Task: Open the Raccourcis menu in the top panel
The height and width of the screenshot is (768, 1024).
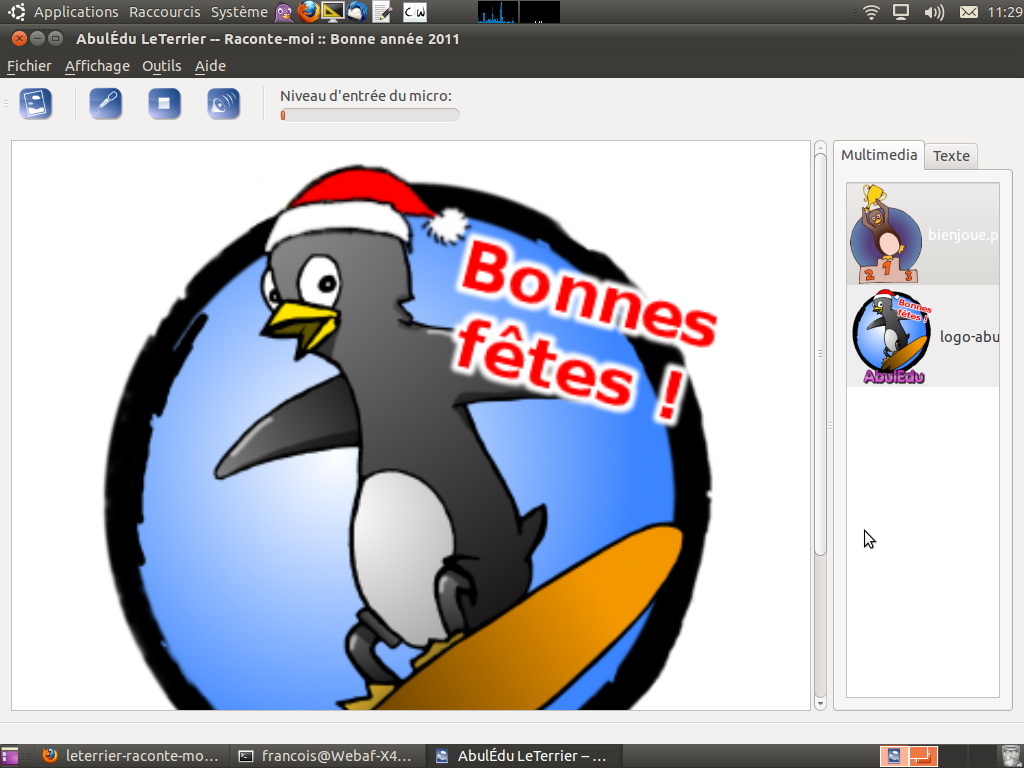Action: [165, 12]
